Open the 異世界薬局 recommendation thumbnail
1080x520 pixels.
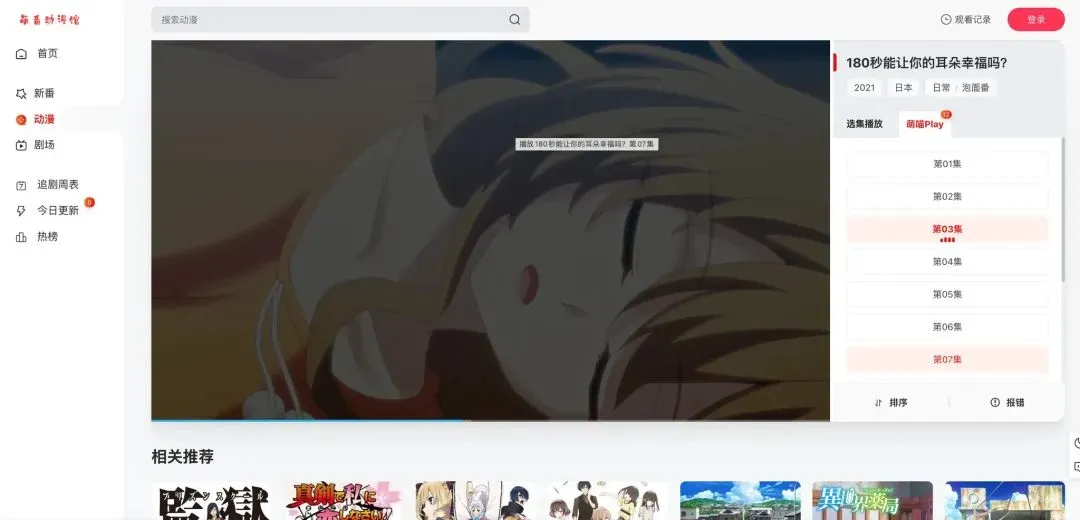pyautogui.click(x=873, y=501)
